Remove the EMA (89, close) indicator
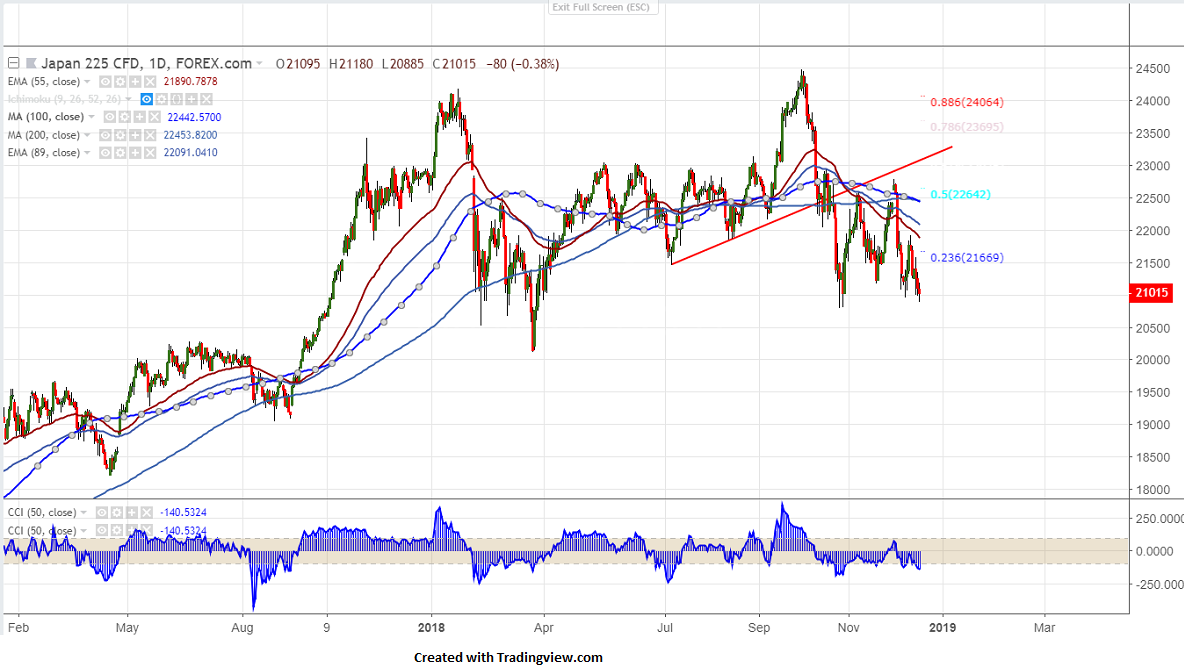This screenshot has height=665, width=1184. coord(150,152)
